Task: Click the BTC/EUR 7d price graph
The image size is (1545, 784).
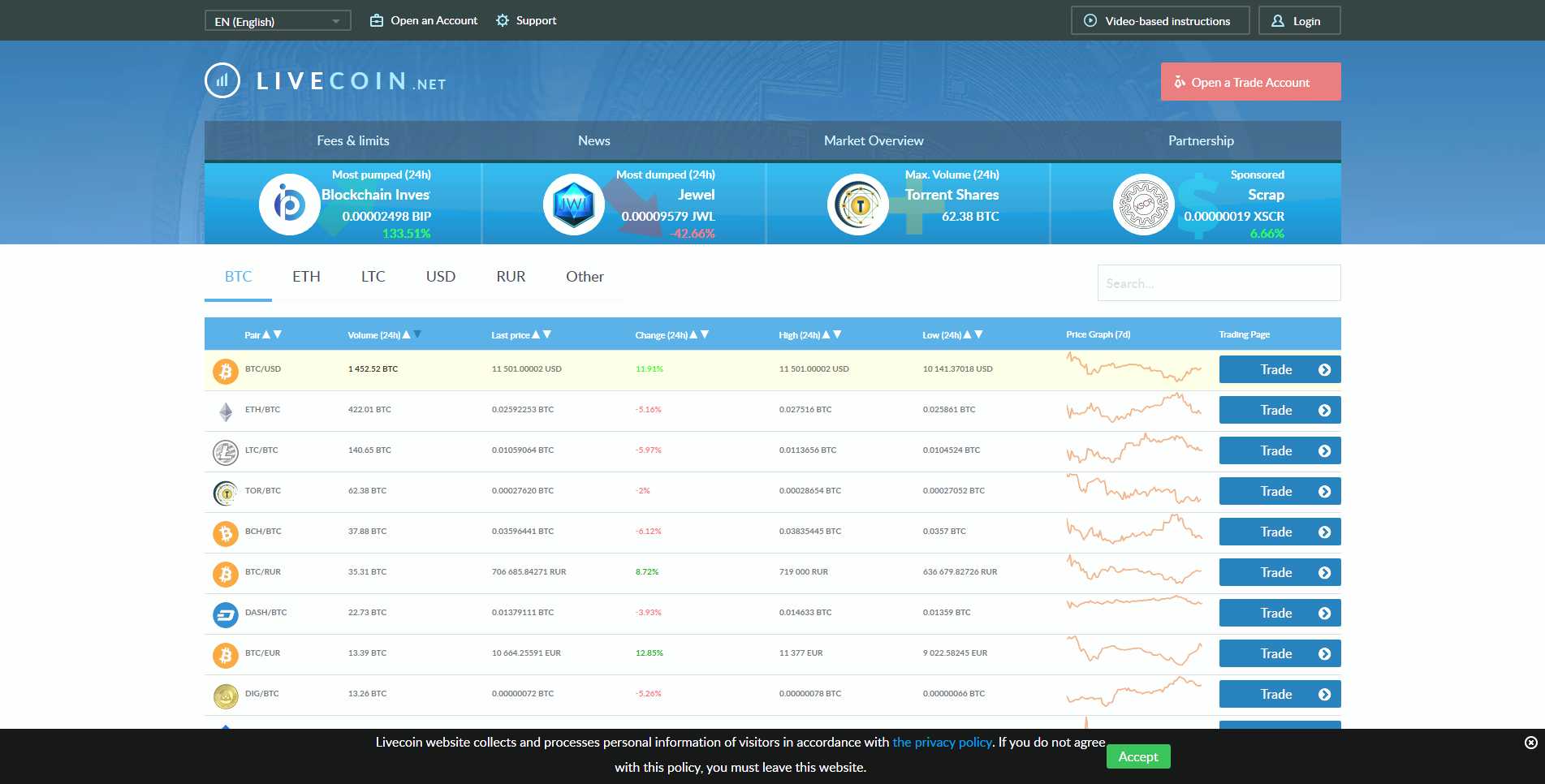Action: (x=1133, y=652)
